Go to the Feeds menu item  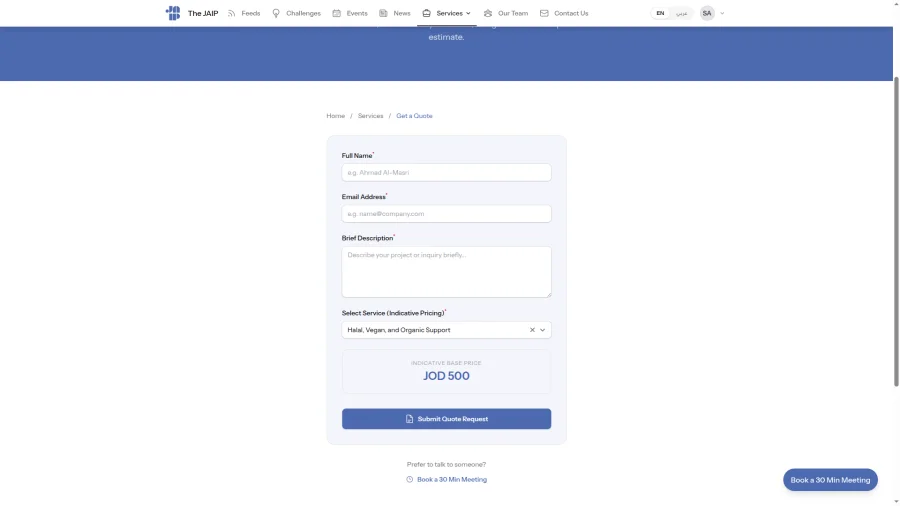[245, 13]
